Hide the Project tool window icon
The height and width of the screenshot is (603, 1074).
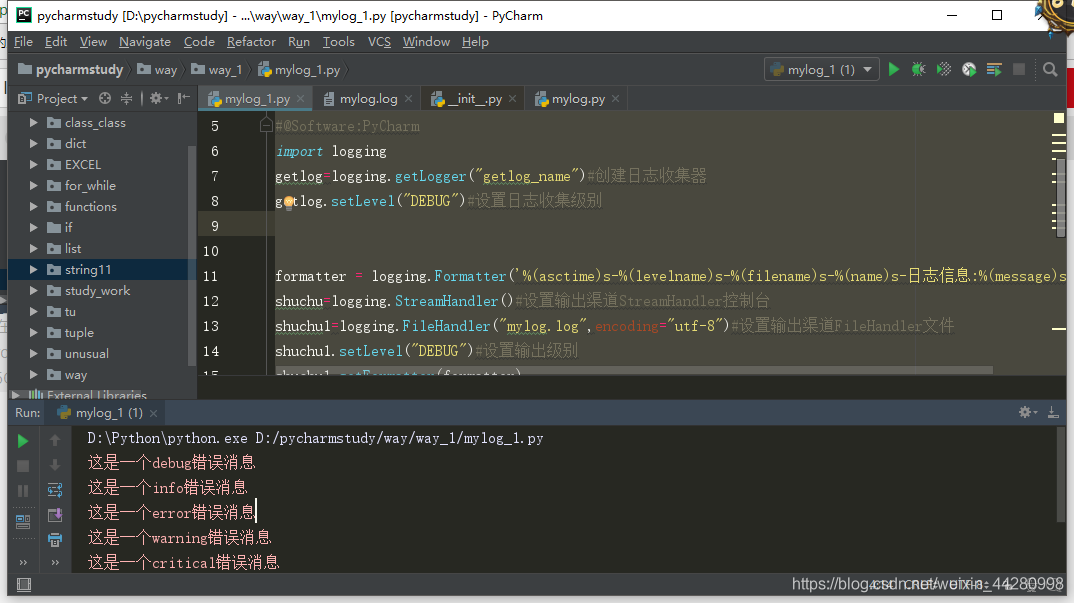click(x=183, y=99)
